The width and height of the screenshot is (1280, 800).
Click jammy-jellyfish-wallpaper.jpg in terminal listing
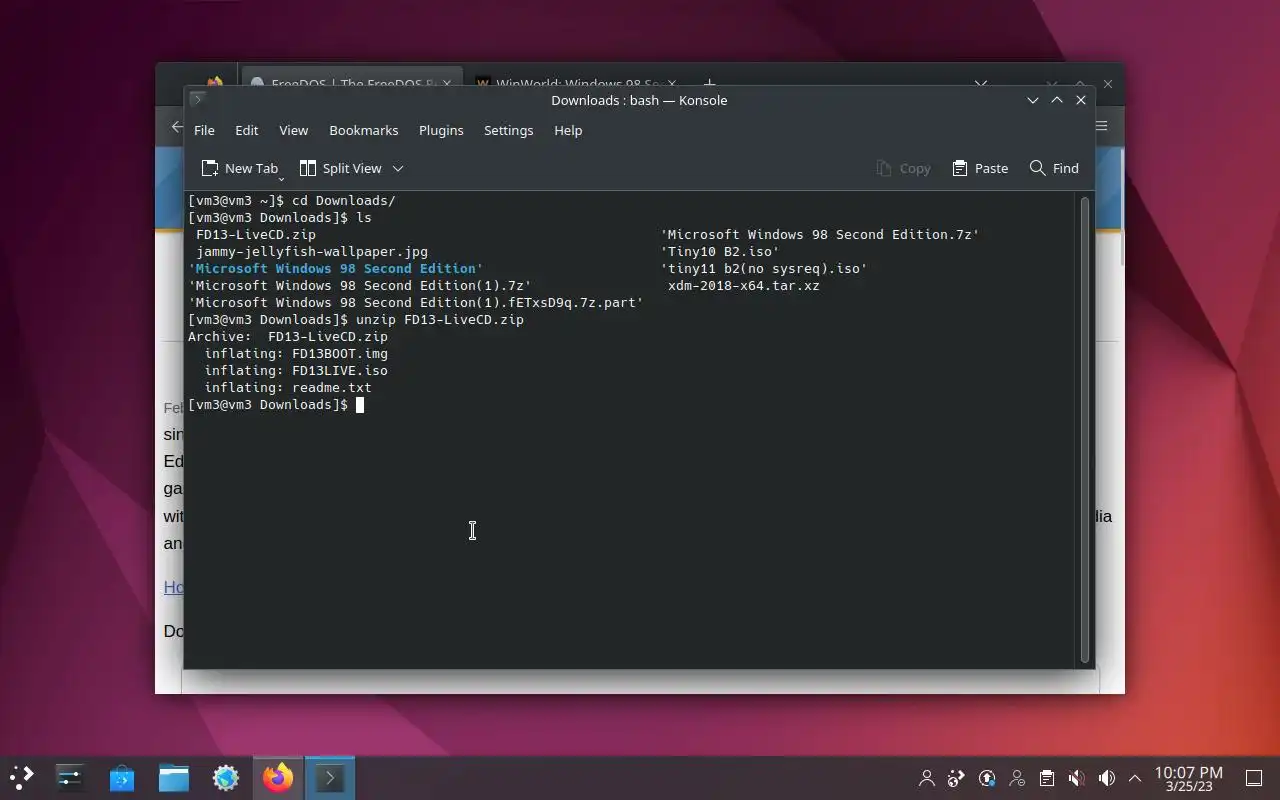click(312, 251)
